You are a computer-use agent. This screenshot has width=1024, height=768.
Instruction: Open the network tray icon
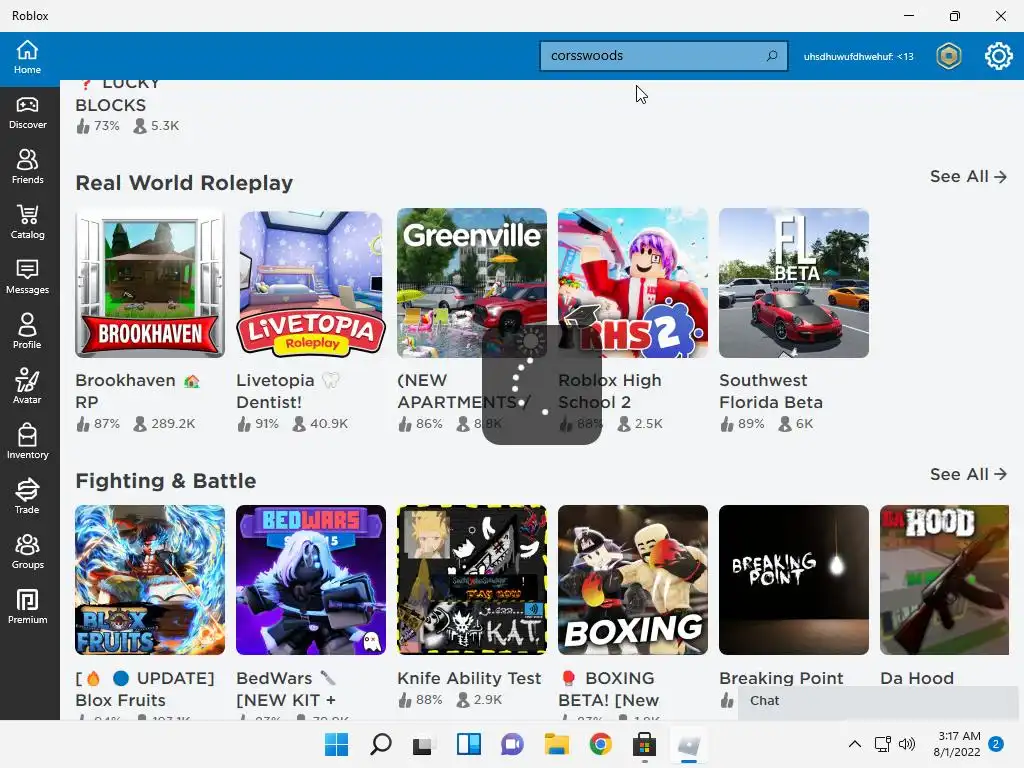(x=882, y=744)
